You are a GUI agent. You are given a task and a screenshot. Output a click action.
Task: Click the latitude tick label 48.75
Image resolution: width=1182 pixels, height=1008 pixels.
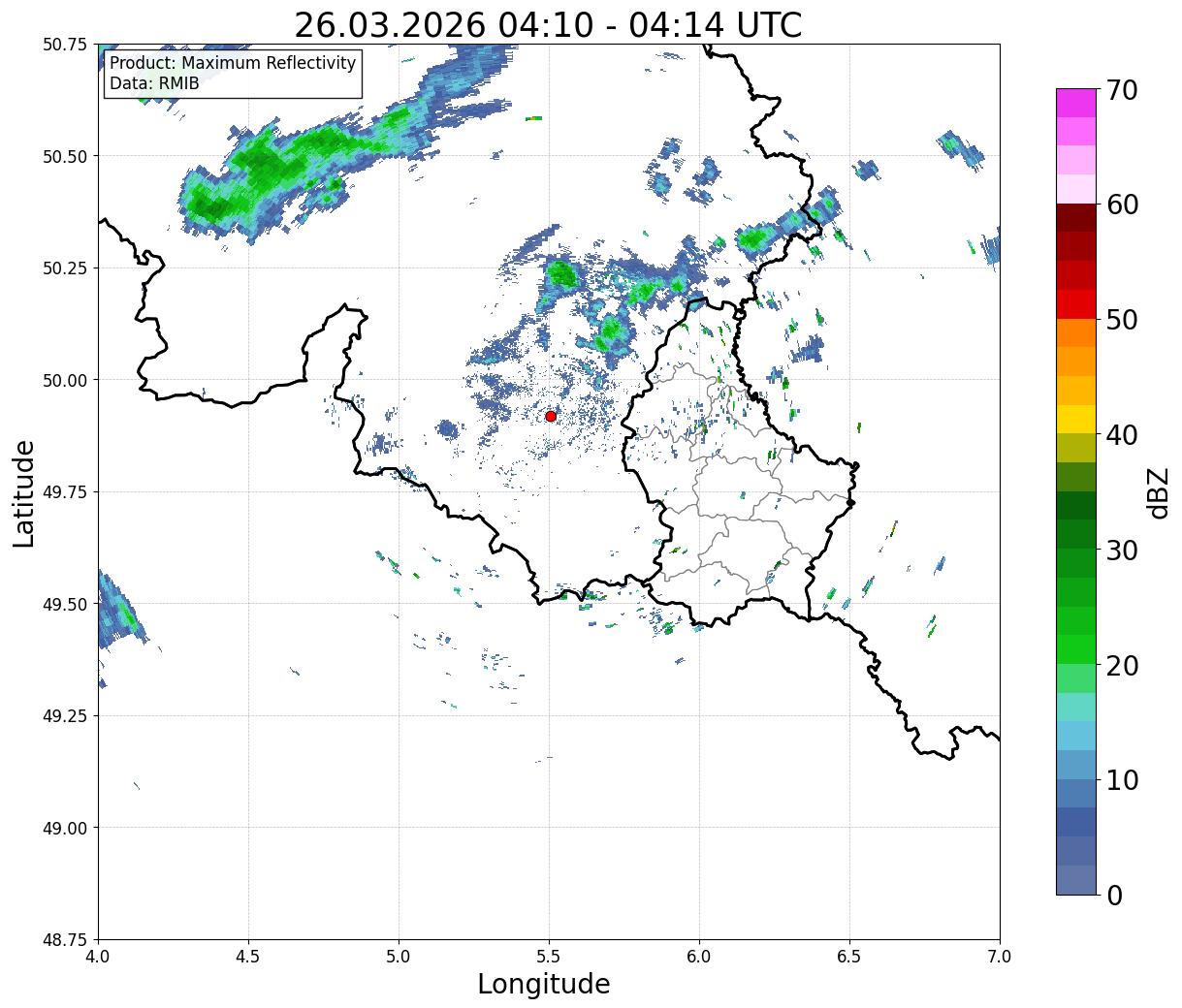pyautogui.click(x=65, y=940)
